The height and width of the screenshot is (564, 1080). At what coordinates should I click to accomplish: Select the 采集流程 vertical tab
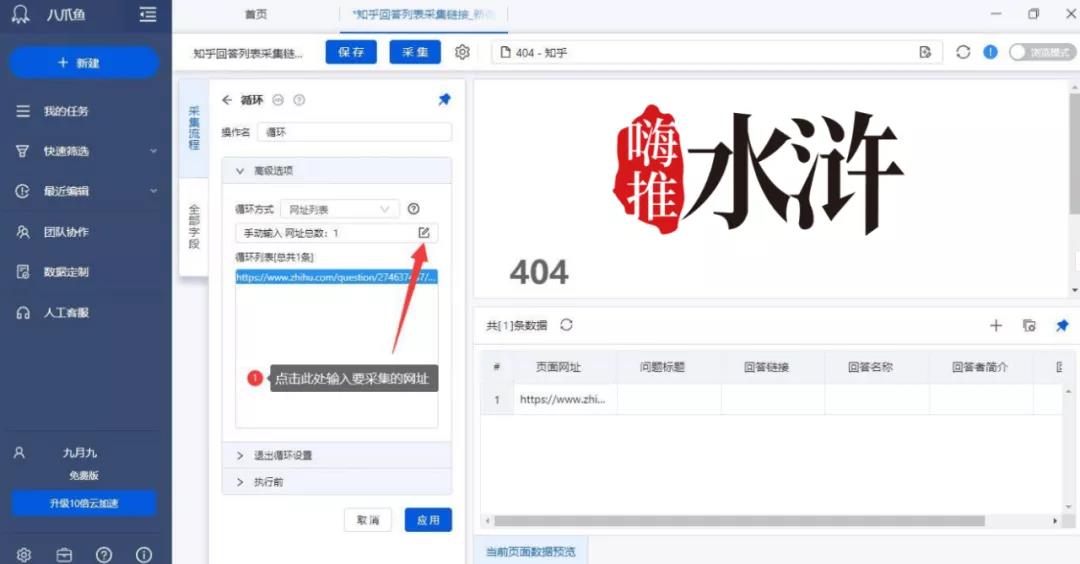194,128
